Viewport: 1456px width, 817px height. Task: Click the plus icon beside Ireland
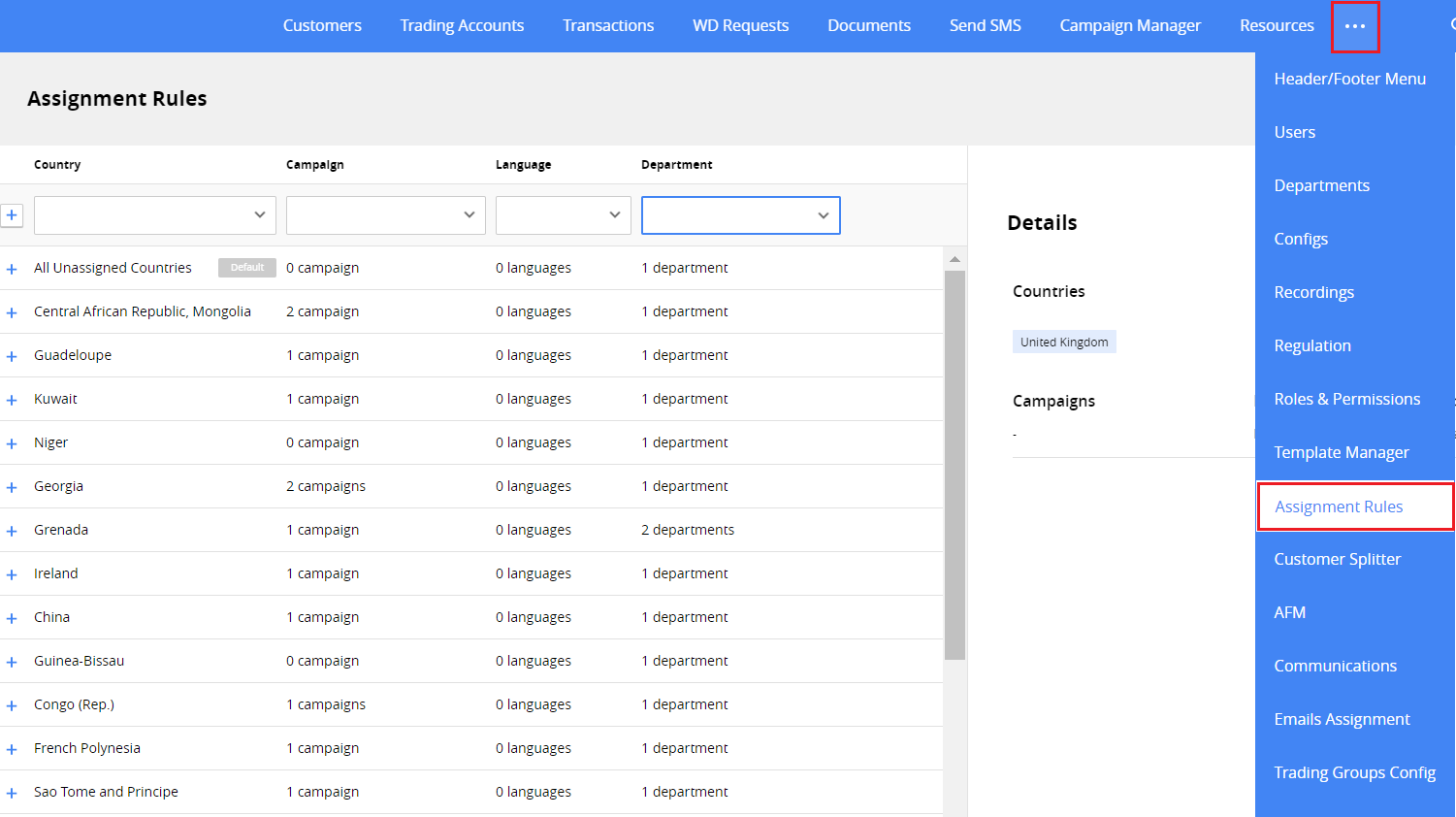12,572
